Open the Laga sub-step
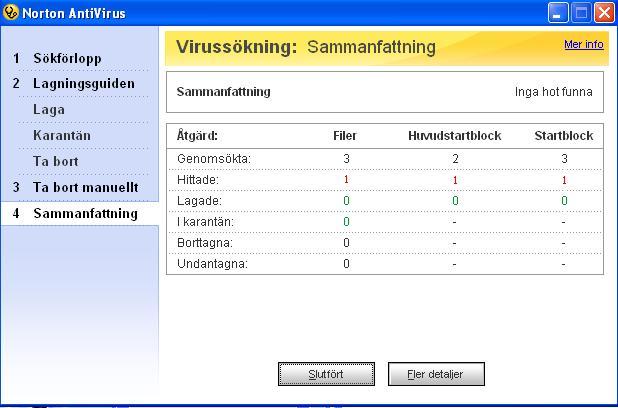 (x=49, y=110)
